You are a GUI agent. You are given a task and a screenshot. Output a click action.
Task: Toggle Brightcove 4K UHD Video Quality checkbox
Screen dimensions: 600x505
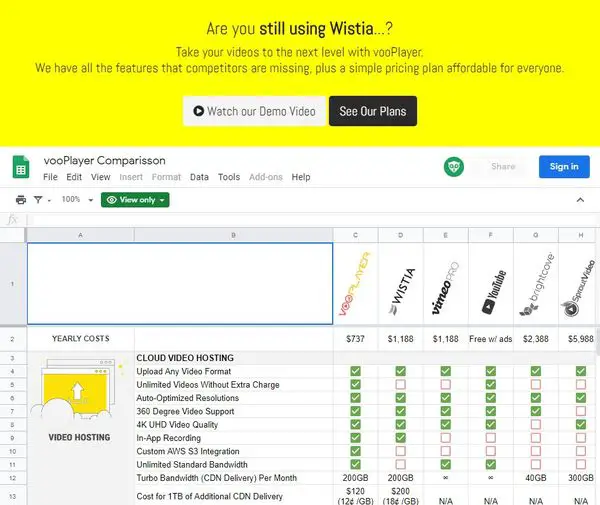pos(536,424)
